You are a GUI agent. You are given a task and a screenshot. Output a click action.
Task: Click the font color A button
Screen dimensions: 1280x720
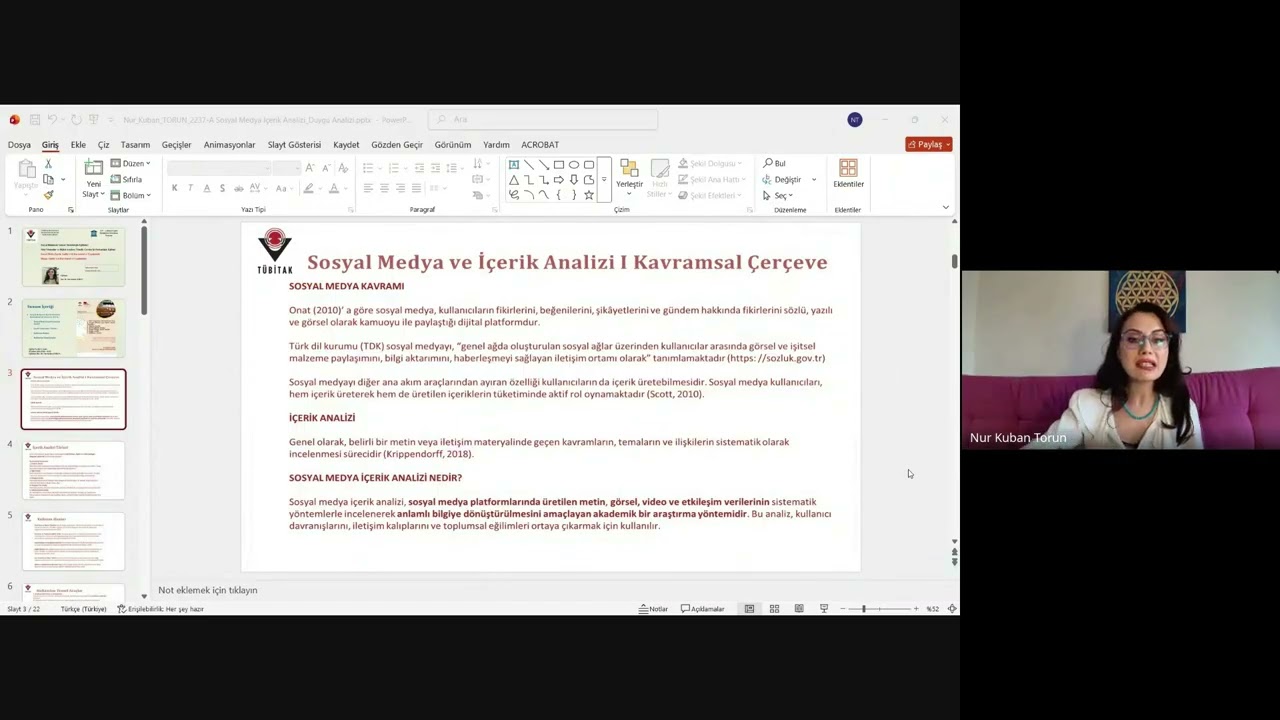coord(334,188)
